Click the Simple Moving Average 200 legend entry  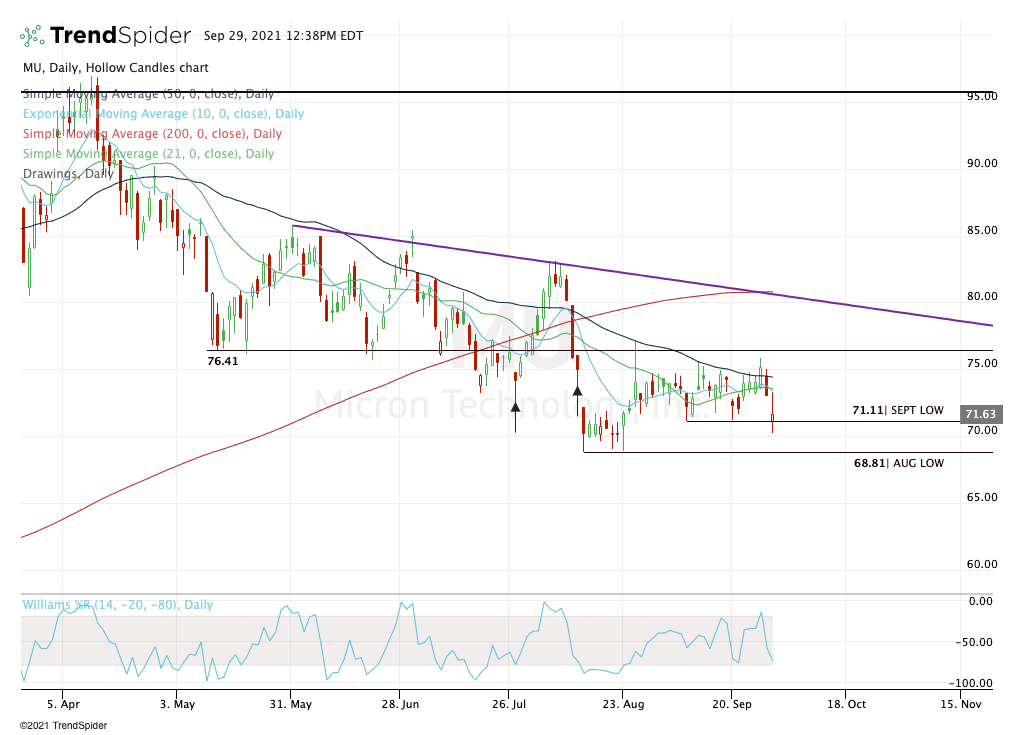[152, 134]
